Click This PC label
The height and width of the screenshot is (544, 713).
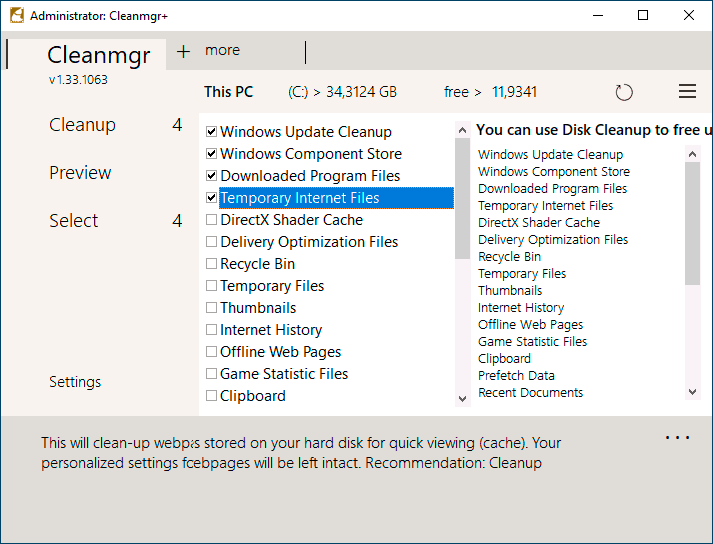coord(228,92)
